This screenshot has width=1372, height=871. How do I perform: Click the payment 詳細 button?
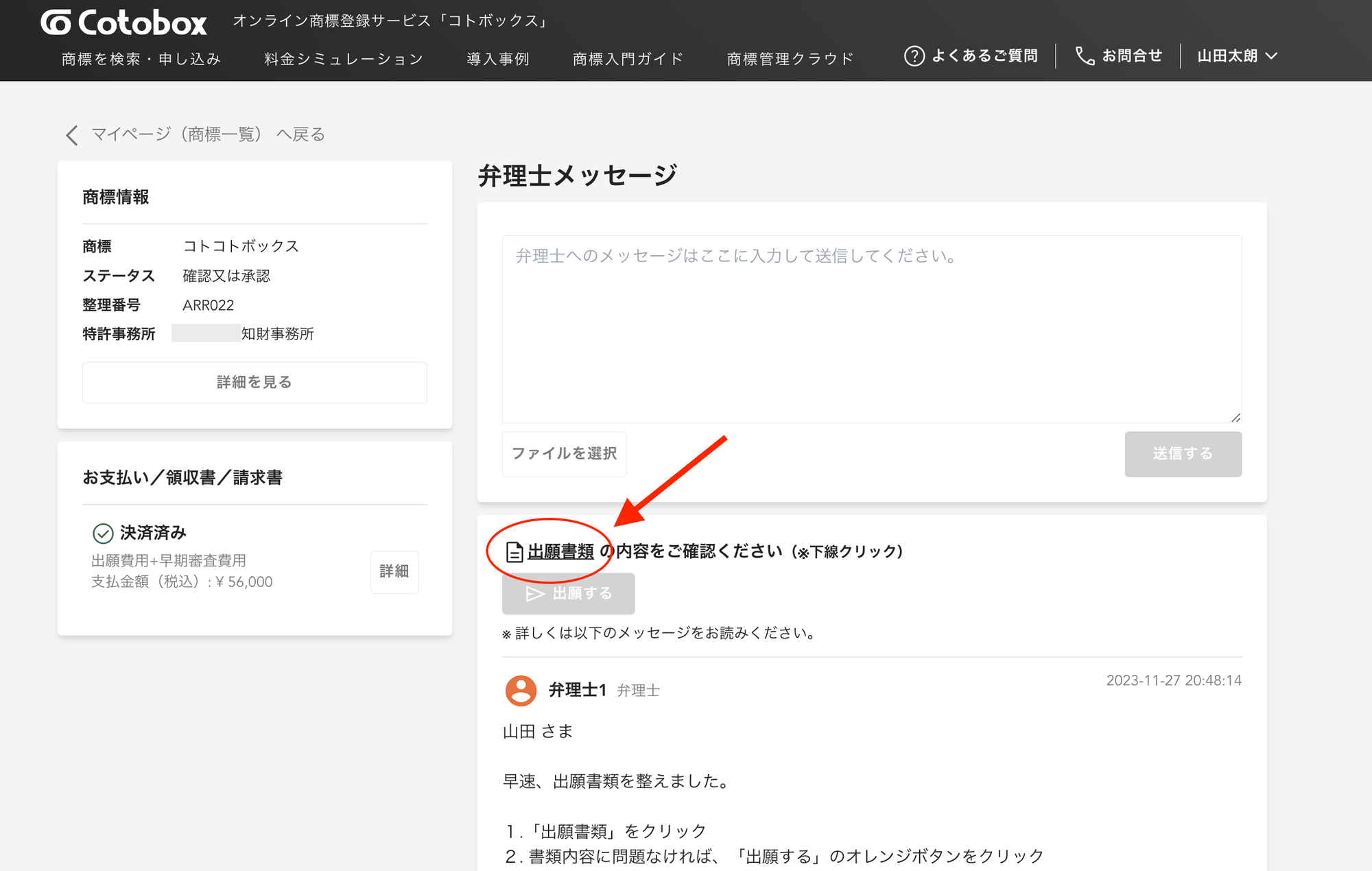pos(394,571)
